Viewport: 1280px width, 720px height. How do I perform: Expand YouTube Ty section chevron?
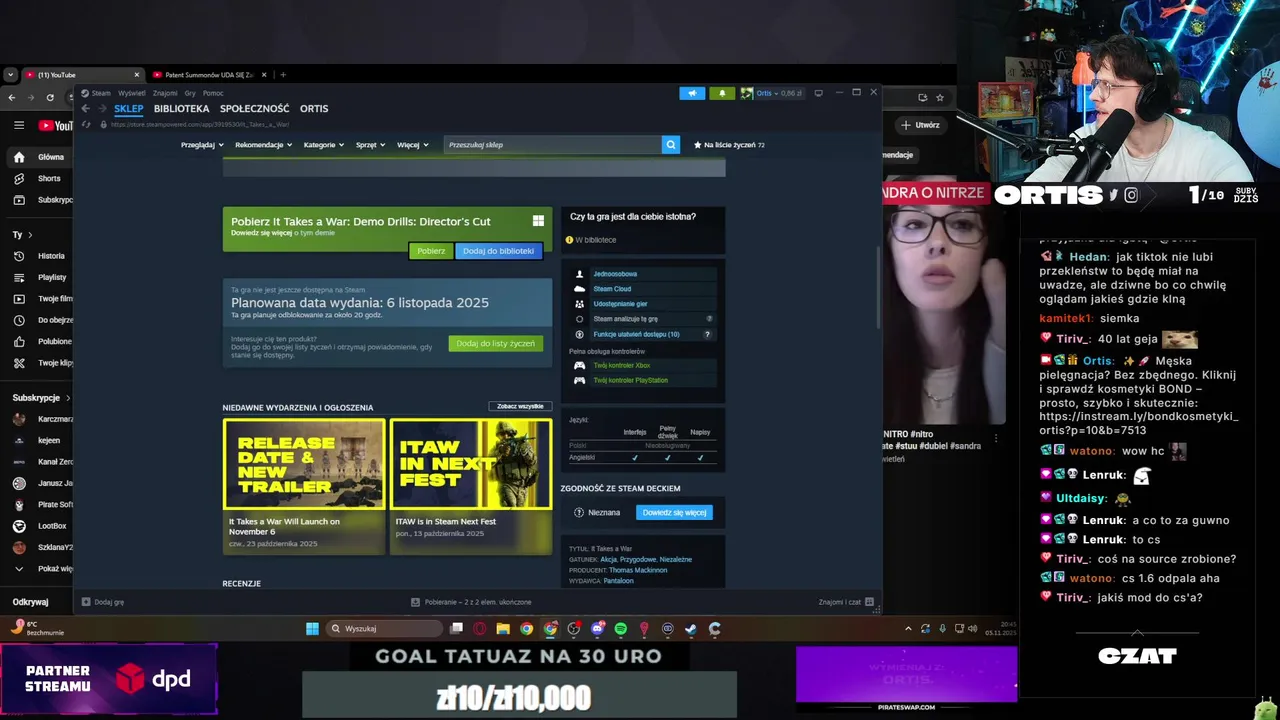[x=30, y=235]
